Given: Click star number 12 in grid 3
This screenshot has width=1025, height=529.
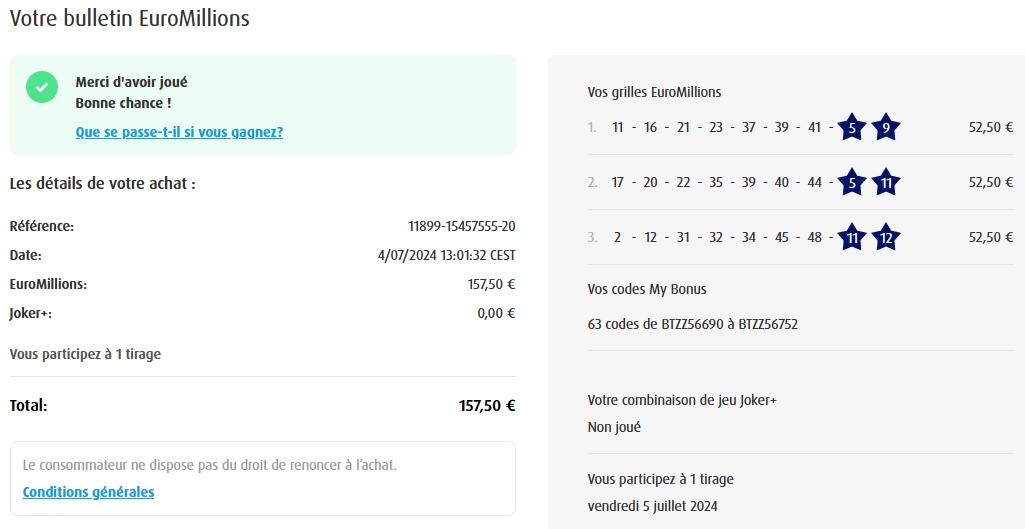Looking at the screenshot, I should (x=886, y=238).
